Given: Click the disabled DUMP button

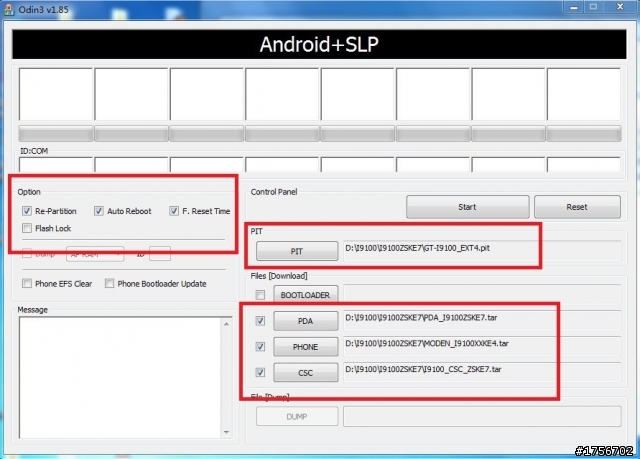Looking at the screenshot, I should point(297,416).
